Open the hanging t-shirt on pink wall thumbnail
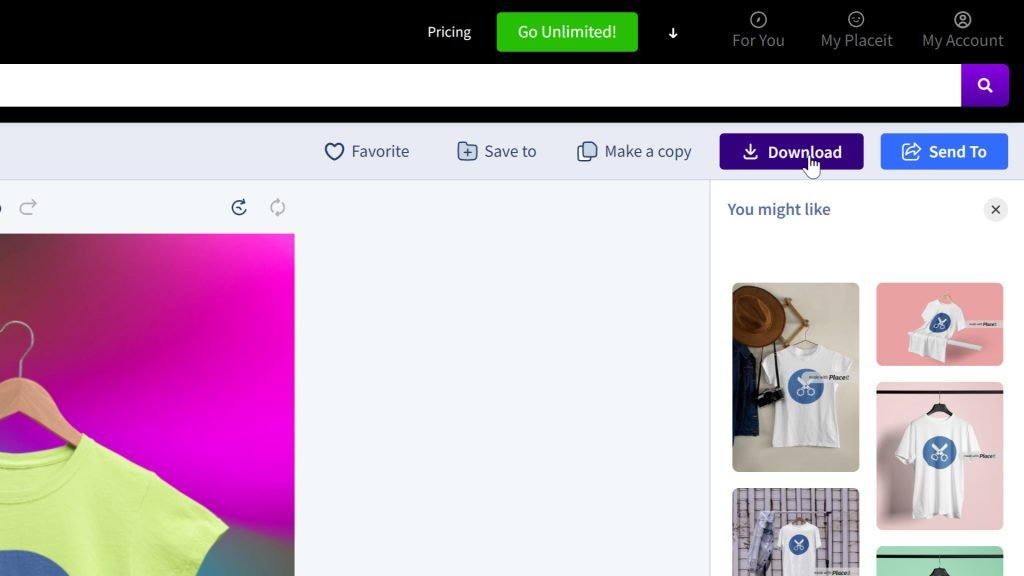This screenshot has height=576, width=1024. (x=939, y=456)
